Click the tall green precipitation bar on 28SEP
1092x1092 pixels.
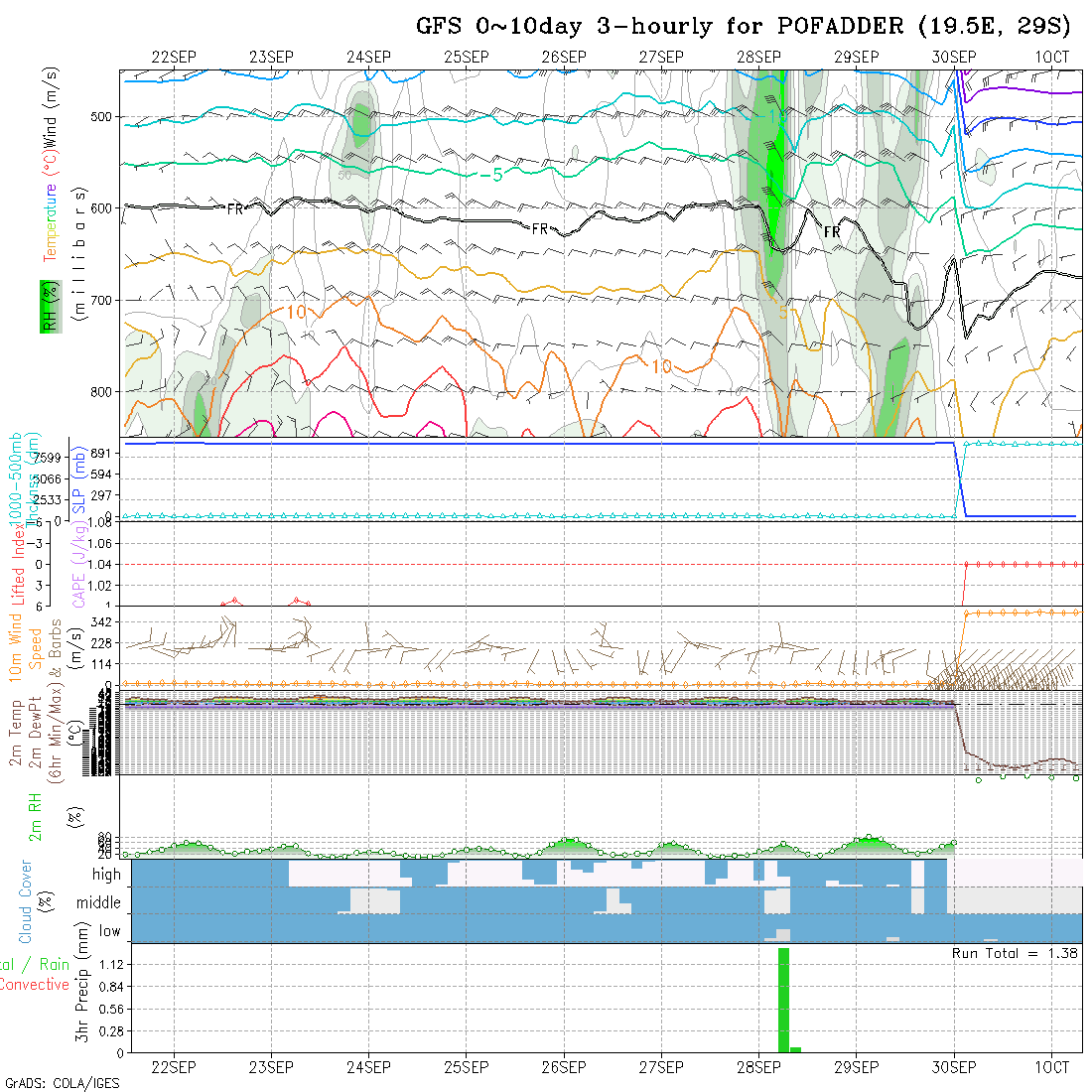click(x=783, y=999)
